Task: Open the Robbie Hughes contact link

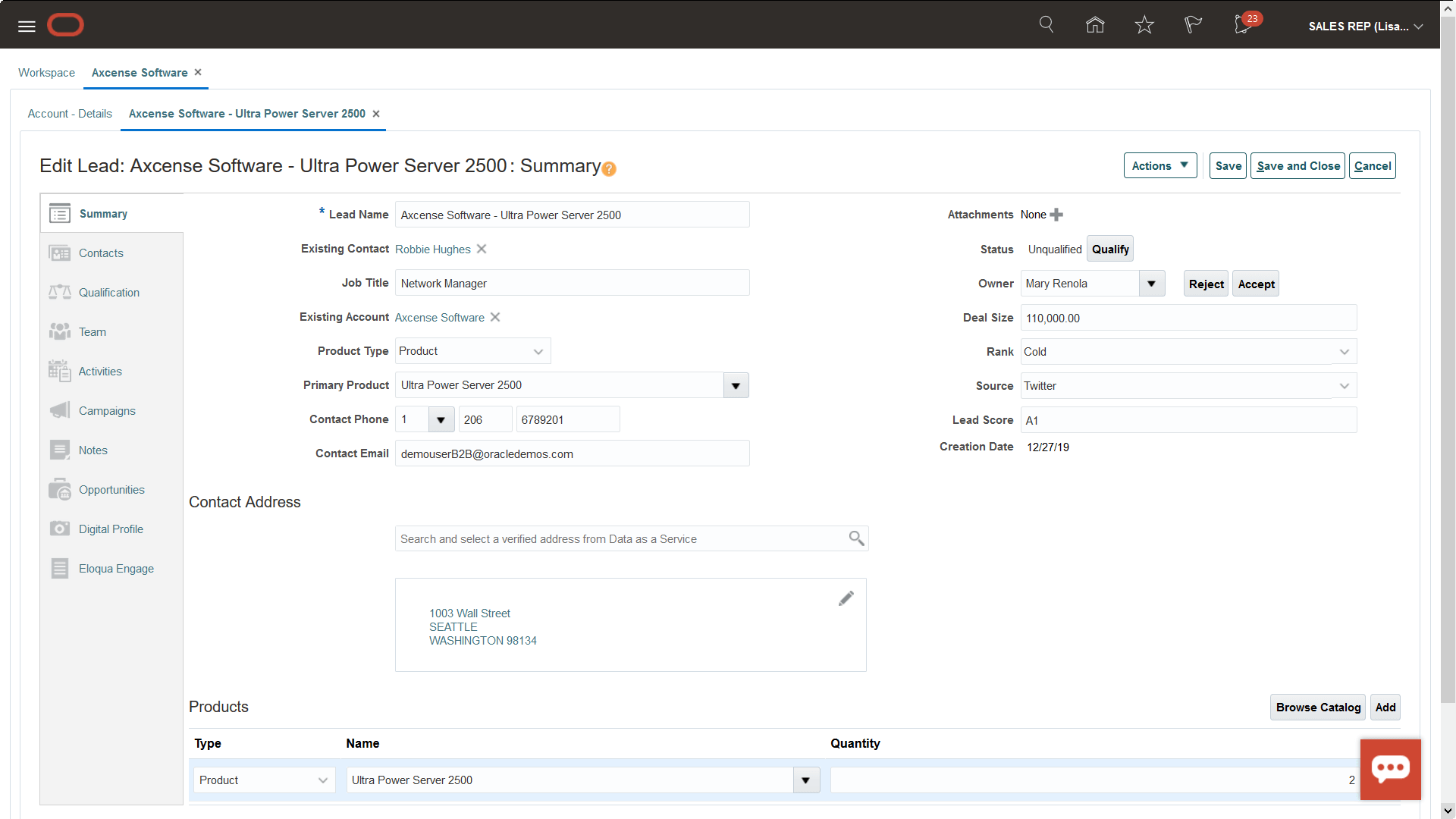Action: point(432,249)
